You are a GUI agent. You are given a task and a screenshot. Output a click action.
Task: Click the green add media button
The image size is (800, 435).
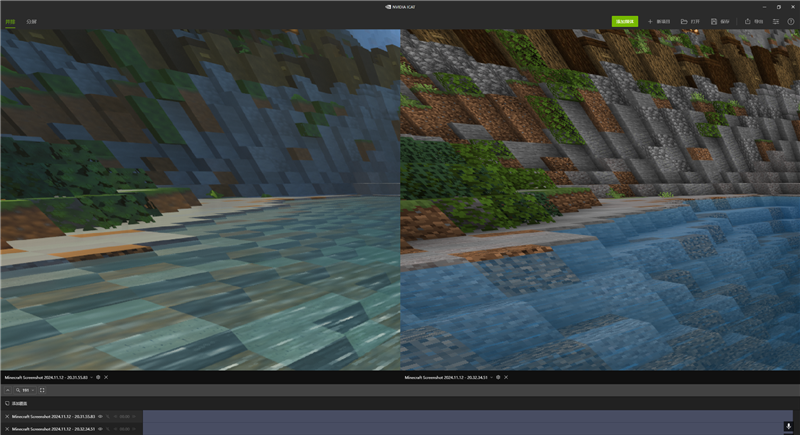point(624,21)
